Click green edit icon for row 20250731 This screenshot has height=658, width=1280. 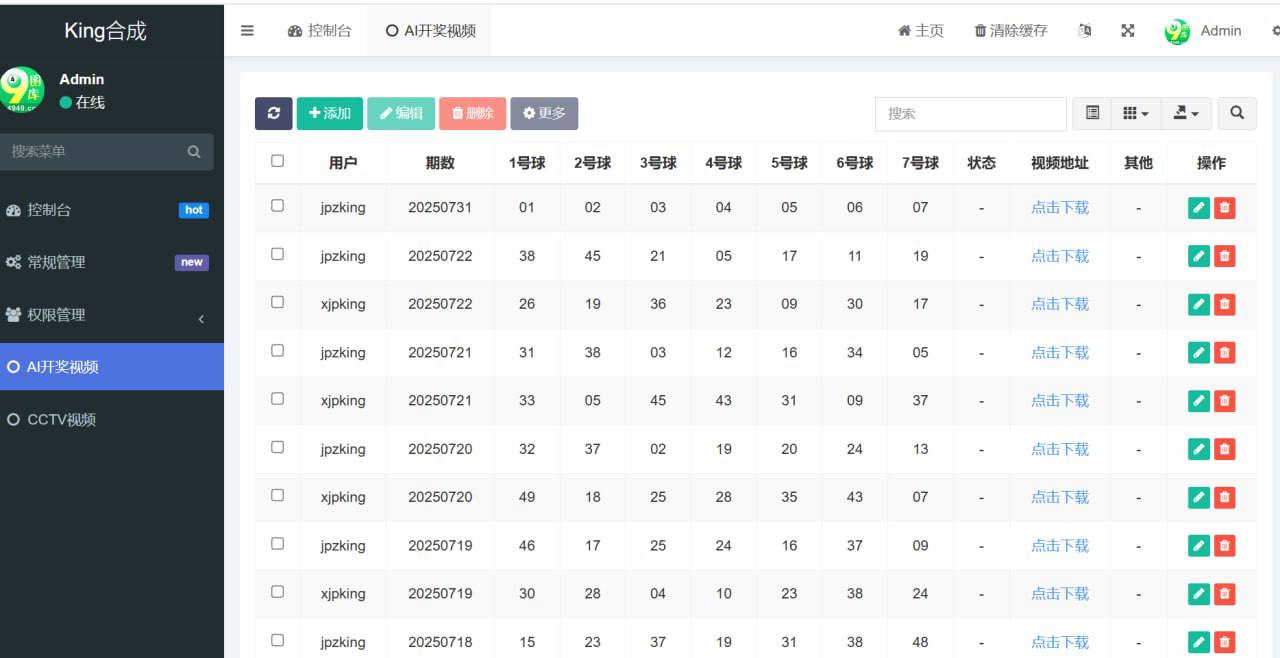(x=1198, y=208)
